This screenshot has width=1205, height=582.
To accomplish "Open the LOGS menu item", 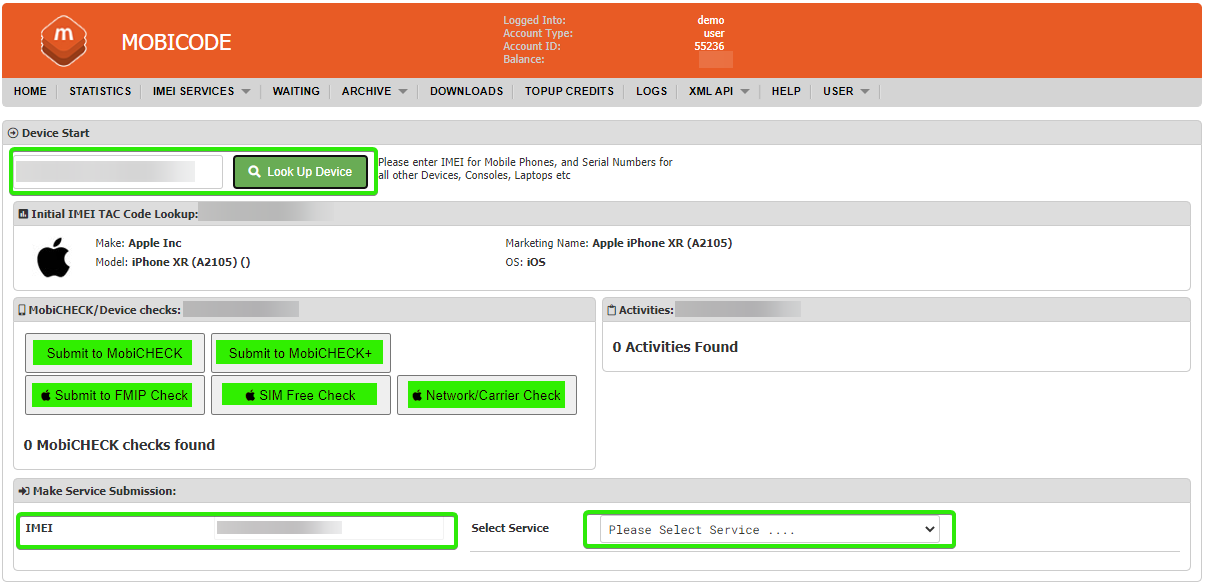I will click(651, 91).
